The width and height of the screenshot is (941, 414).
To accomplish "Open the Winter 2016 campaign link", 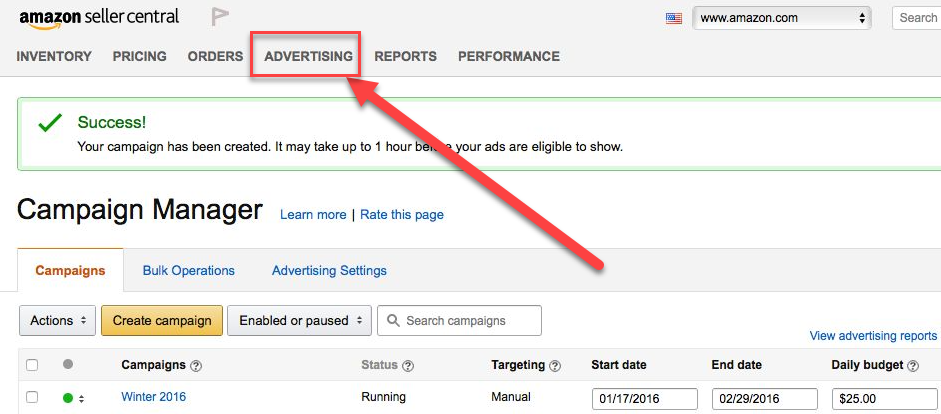I will (154, 397).
